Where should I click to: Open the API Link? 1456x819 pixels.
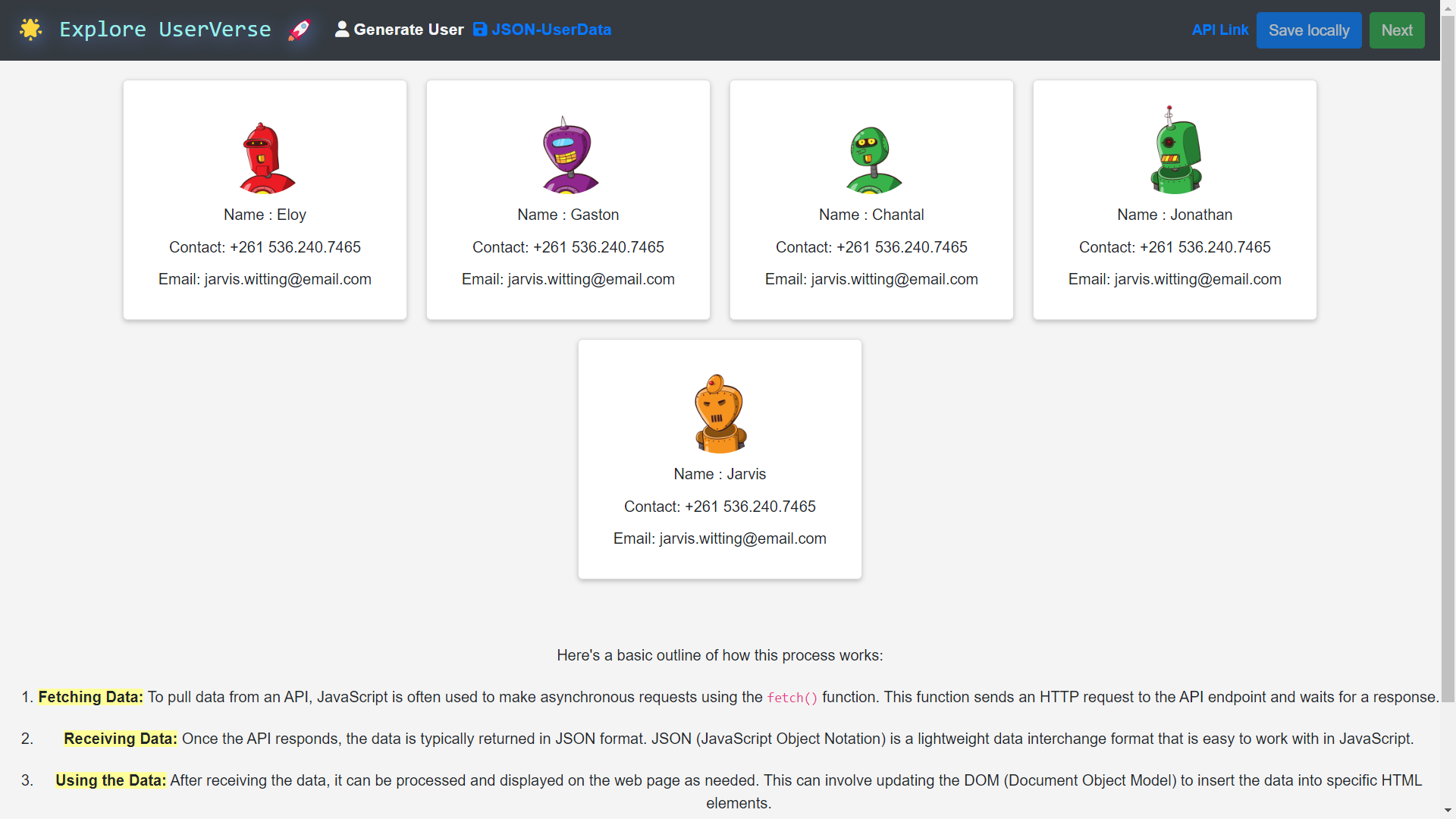(x=1220, y=30)
